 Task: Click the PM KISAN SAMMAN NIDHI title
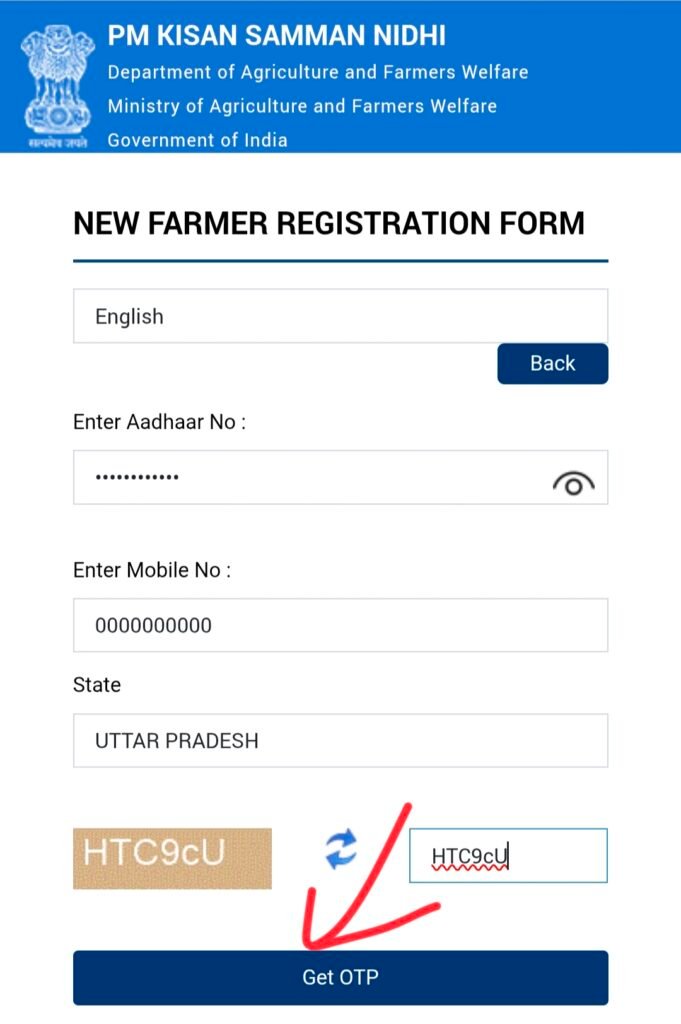pos(276,35)
